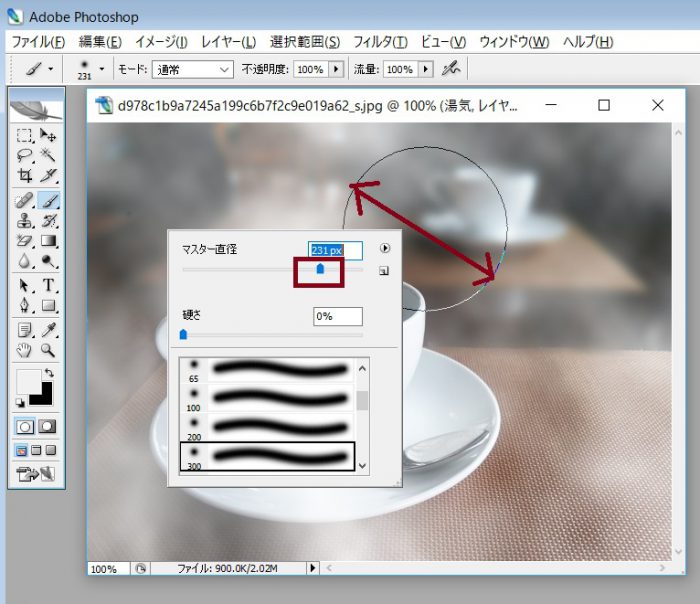Click the hardness percentage field
This screenshot has height=604, width=700.
click(338, 317)
